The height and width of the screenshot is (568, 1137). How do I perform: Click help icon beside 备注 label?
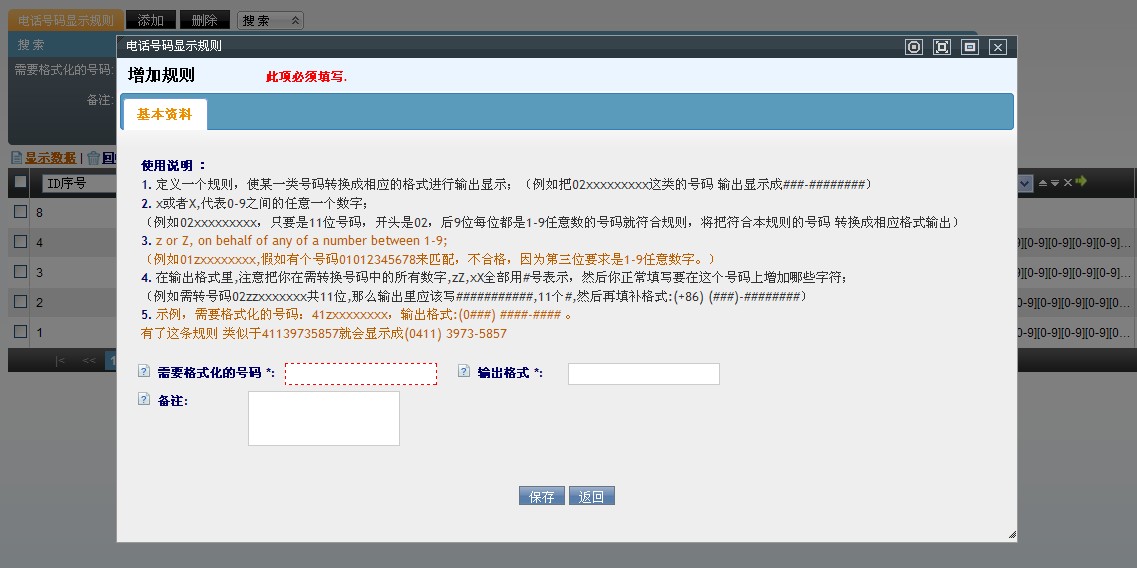(143, 399)
